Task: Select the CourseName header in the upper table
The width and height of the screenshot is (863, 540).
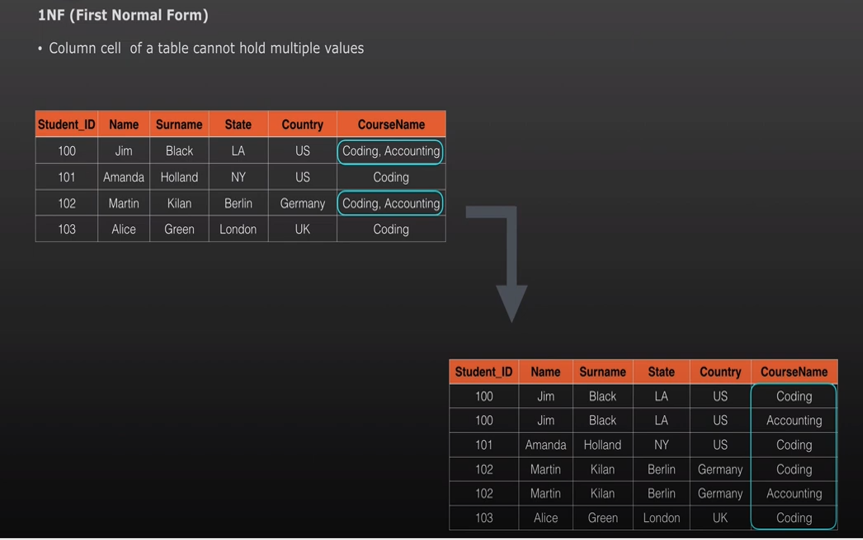Action: pos(391,124)
